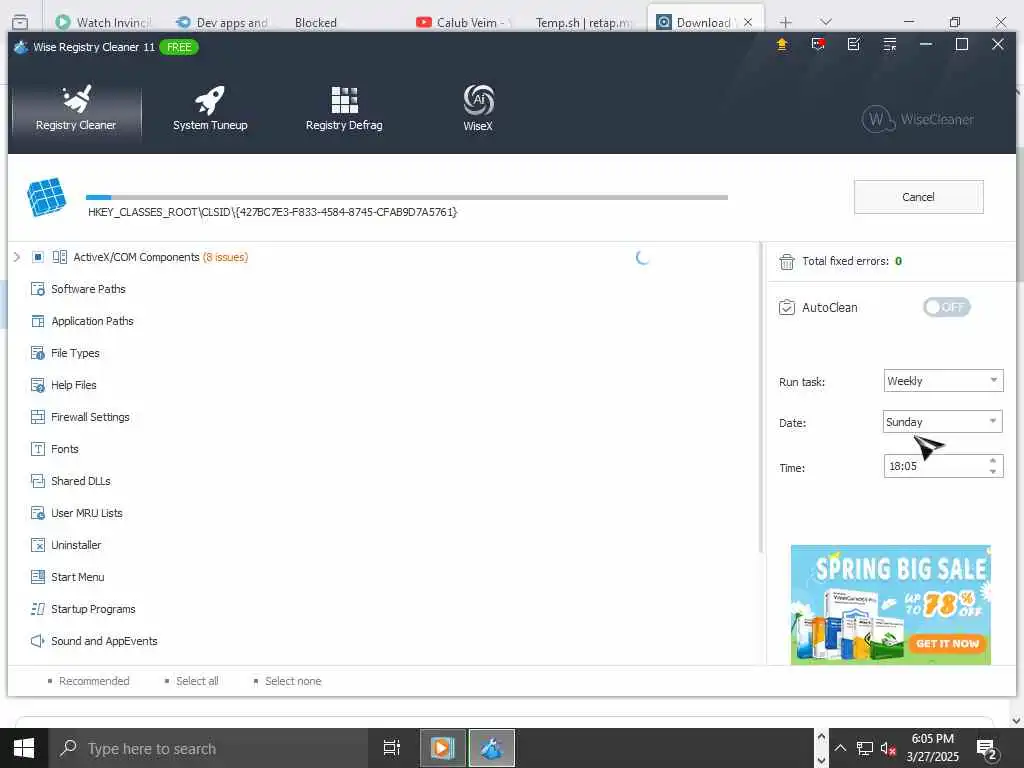Image resolution: width=1024 pixels, height=768 pixels.
Task: Click the scan progress bar
Action: [x=407, y=197]
